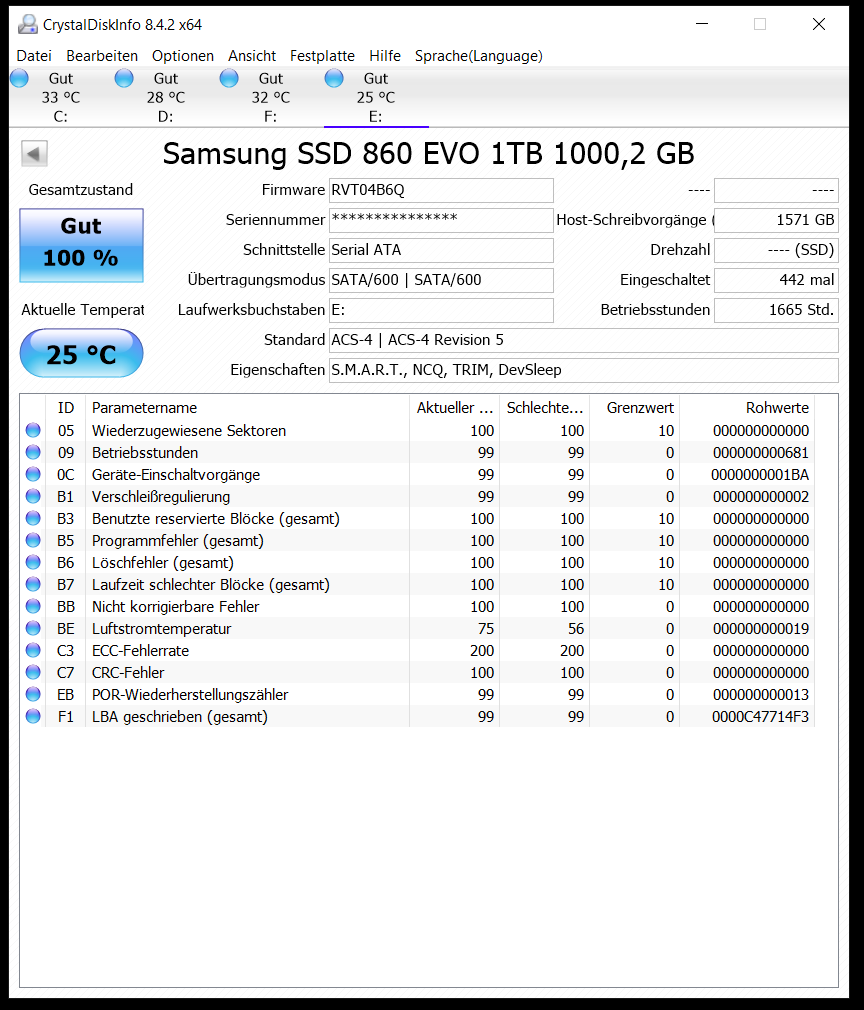
Task: Open the Bearbeiten menu
Action: 102,56
